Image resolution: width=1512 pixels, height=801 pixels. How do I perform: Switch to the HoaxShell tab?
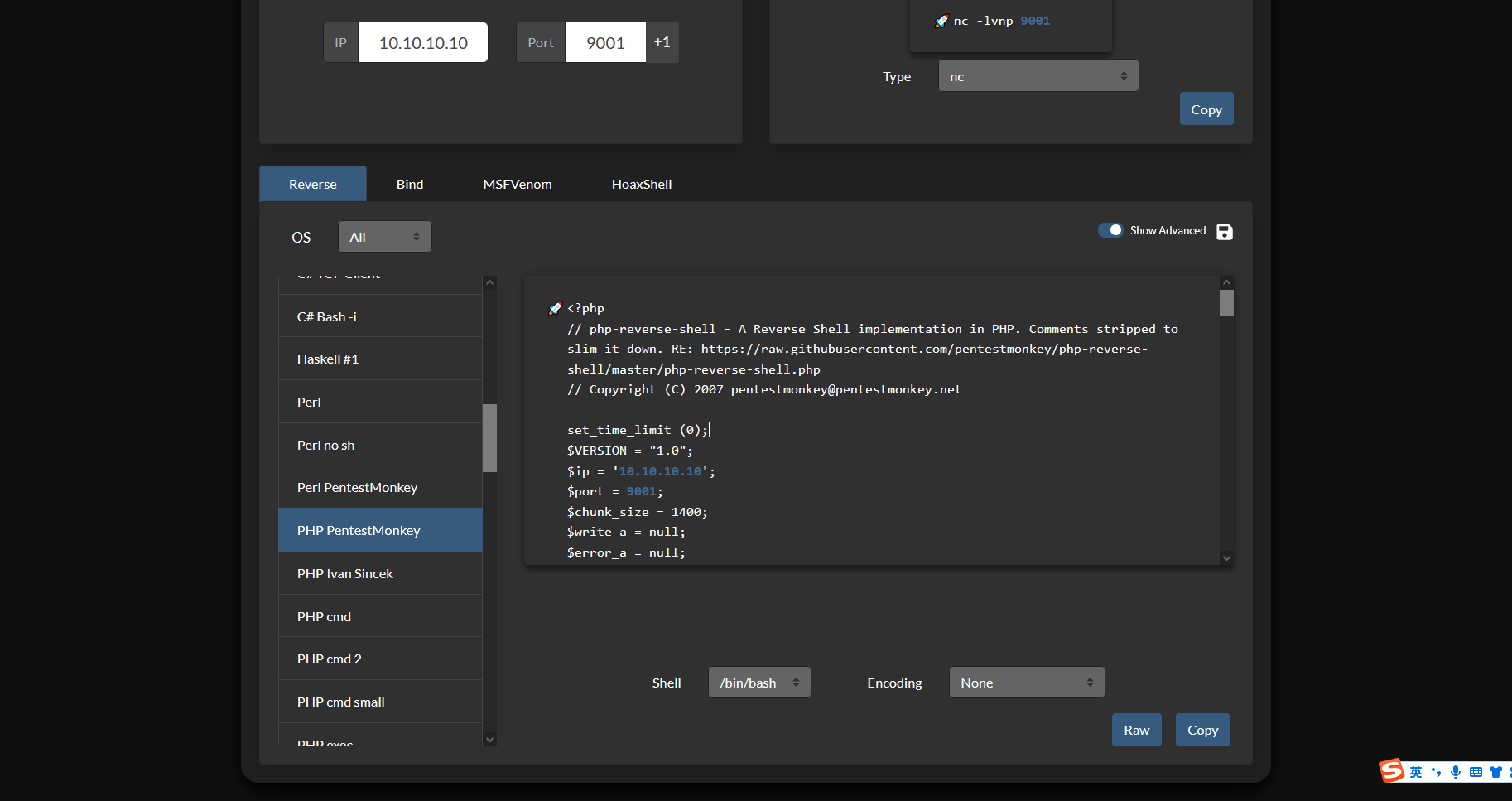coord(642,184)
